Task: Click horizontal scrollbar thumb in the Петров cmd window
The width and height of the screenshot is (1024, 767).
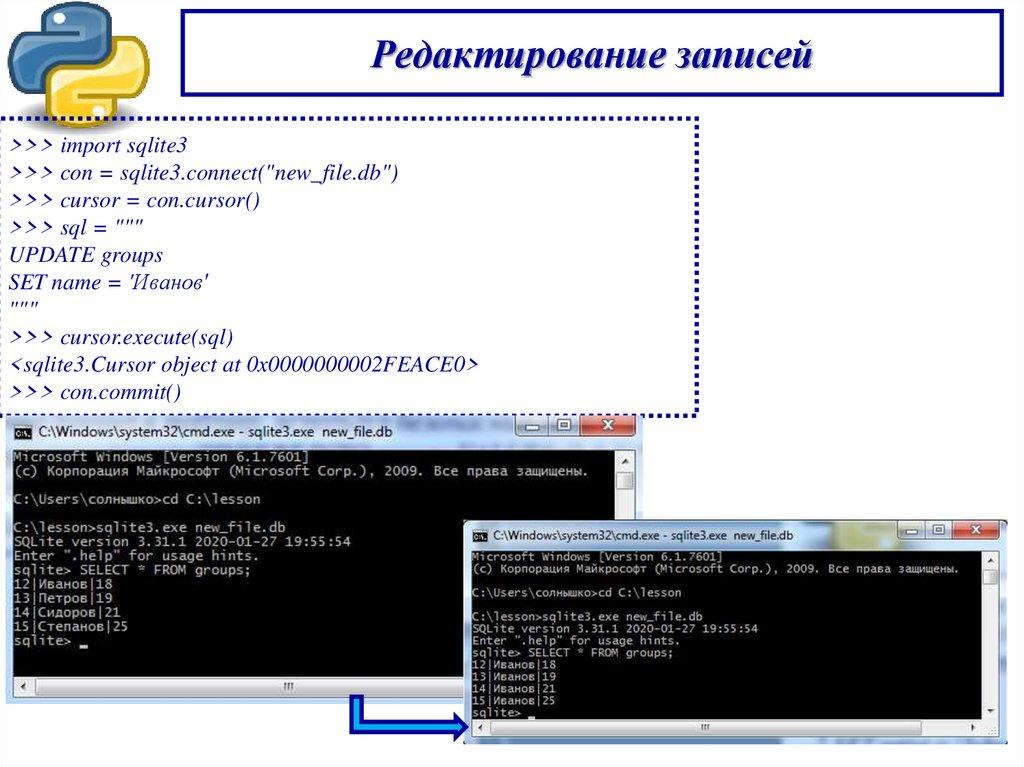Action: point(288,687)
